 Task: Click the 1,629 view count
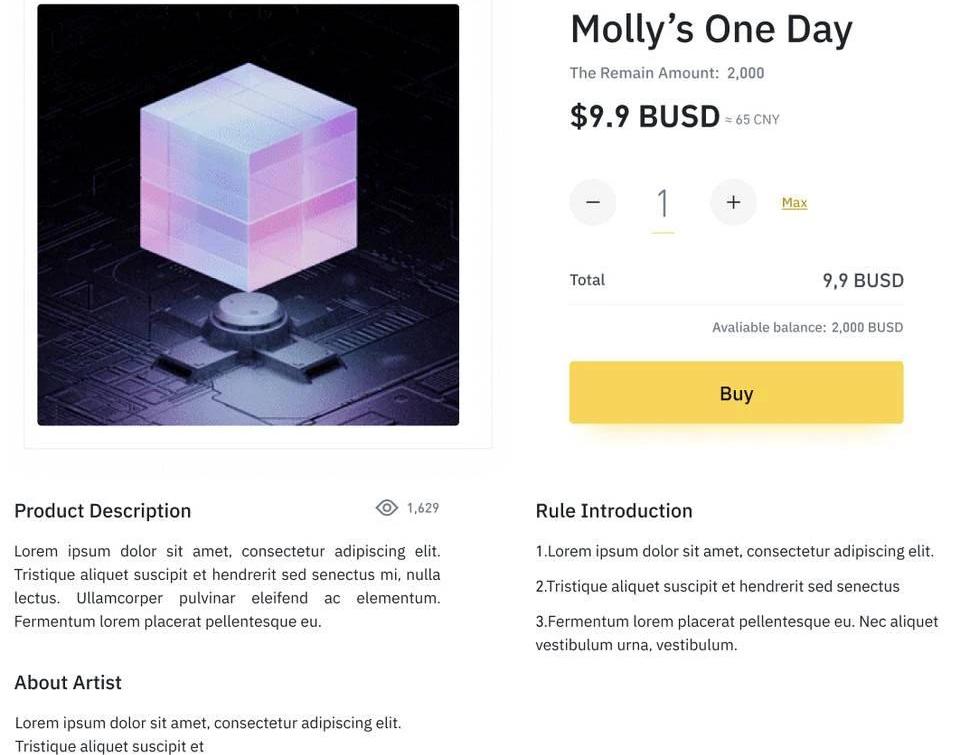point(423,508)
